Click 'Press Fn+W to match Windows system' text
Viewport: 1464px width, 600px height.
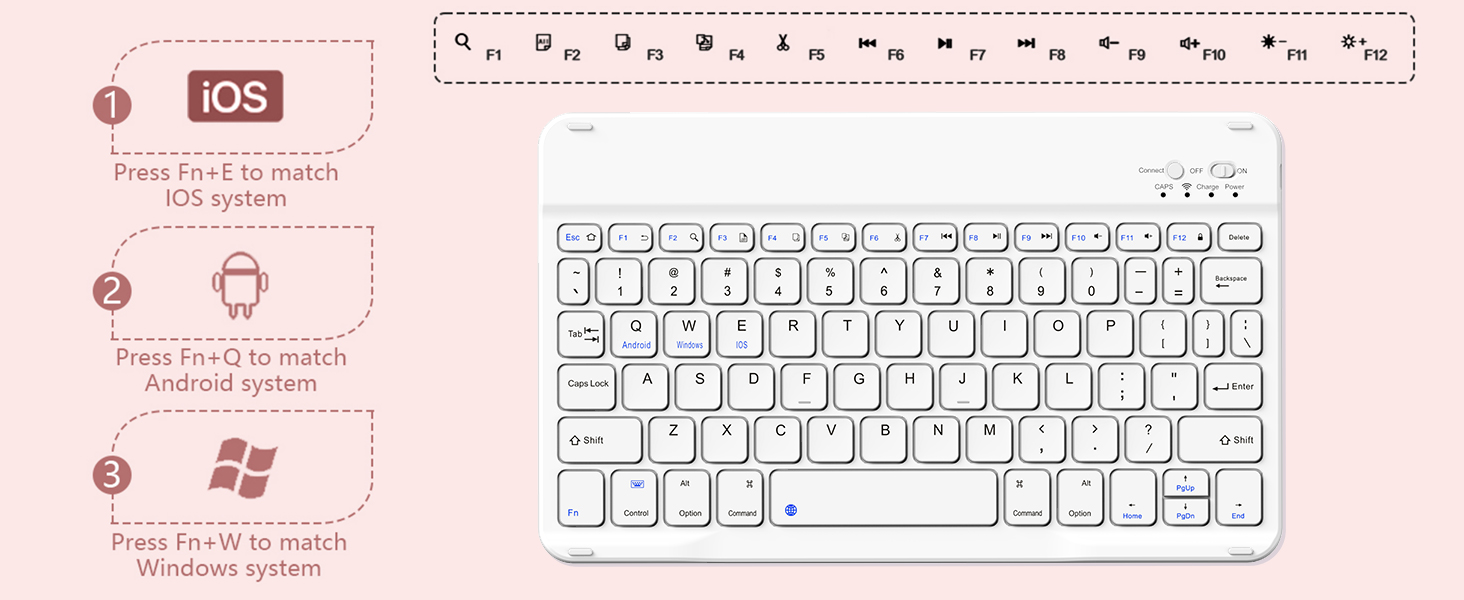pyautogui.click(x=229, y=555)
